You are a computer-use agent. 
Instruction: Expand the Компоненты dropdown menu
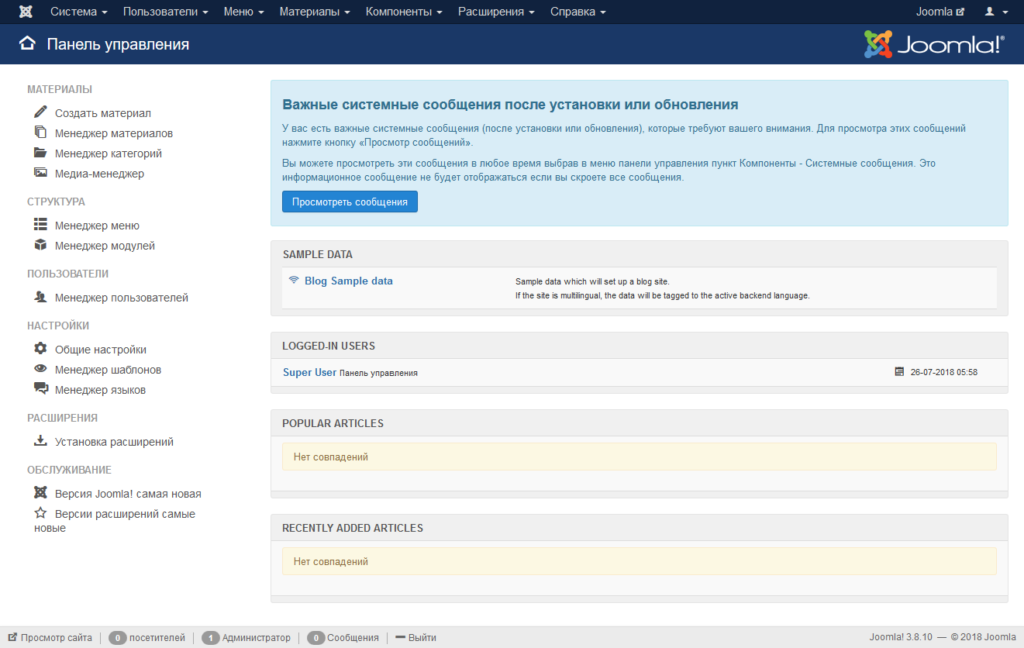(404, 12)
